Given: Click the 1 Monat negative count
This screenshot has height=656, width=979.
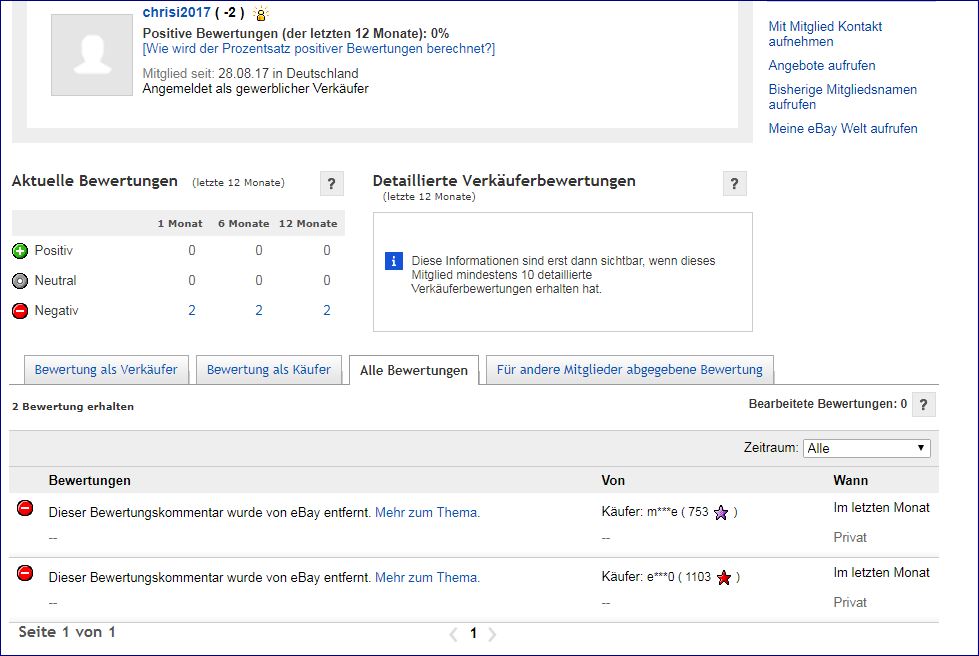Looking at the screenshot, I should [192, 311].
